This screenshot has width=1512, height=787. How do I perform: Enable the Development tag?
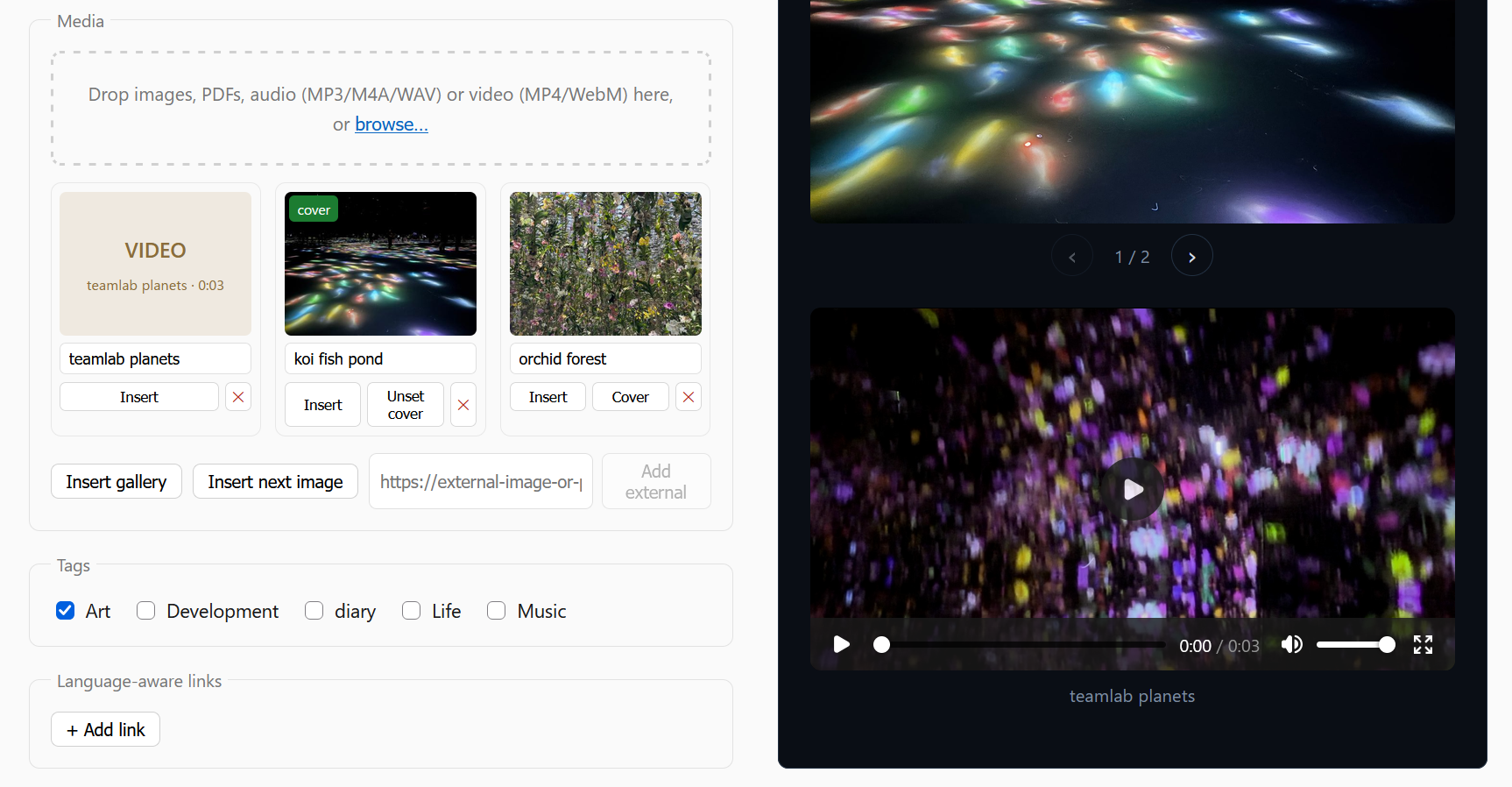pyautogui.click(x=146, y=610)
